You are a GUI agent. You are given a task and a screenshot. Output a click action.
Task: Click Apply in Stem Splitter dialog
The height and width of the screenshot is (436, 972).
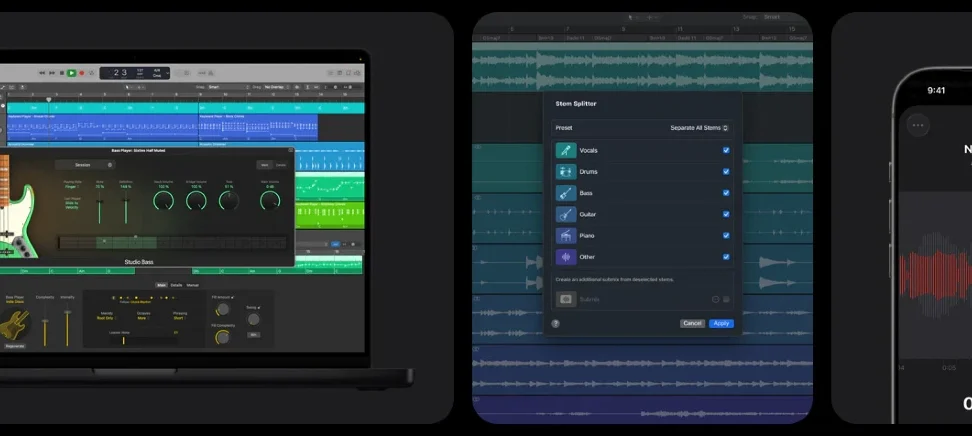[x=721, y=324]
